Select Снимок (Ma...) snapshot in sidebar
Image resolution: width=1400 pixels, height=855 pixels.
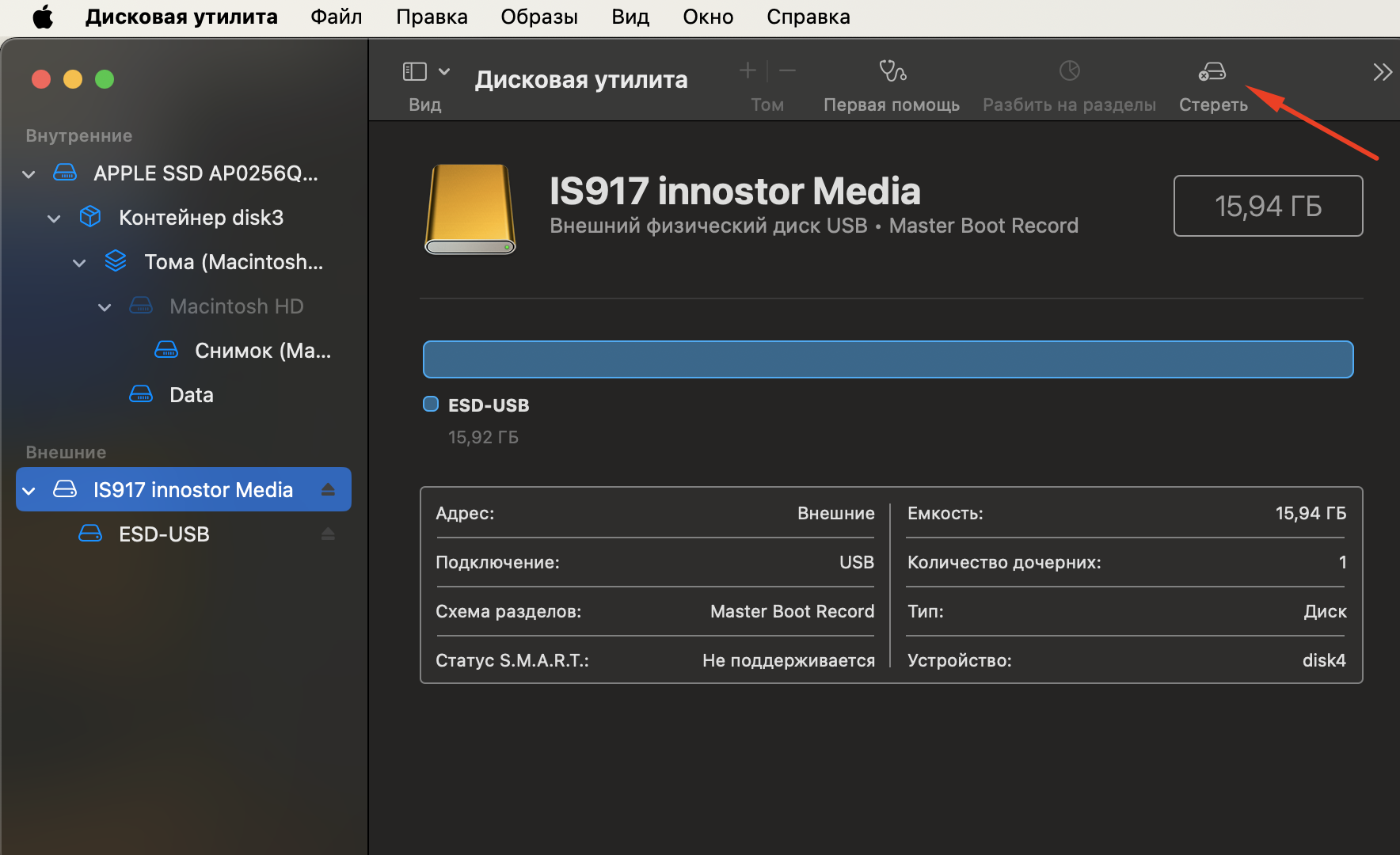pos(184,351)
